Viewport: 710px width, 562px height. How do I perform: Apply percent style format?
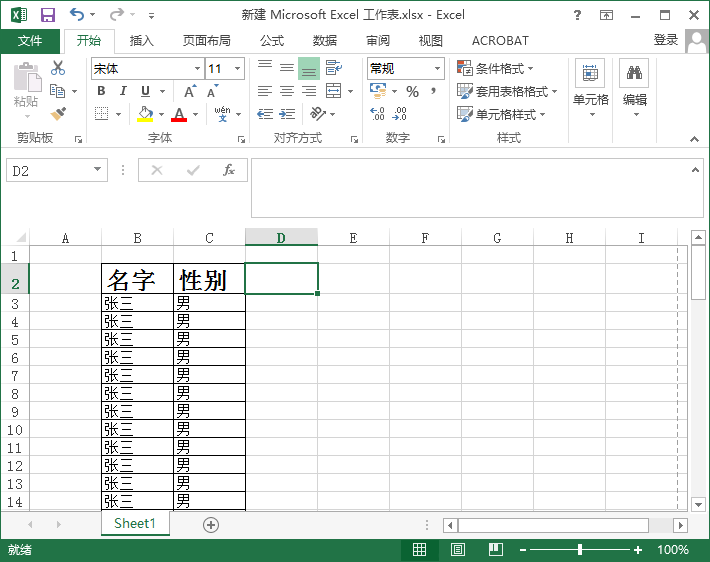(412, 92)
